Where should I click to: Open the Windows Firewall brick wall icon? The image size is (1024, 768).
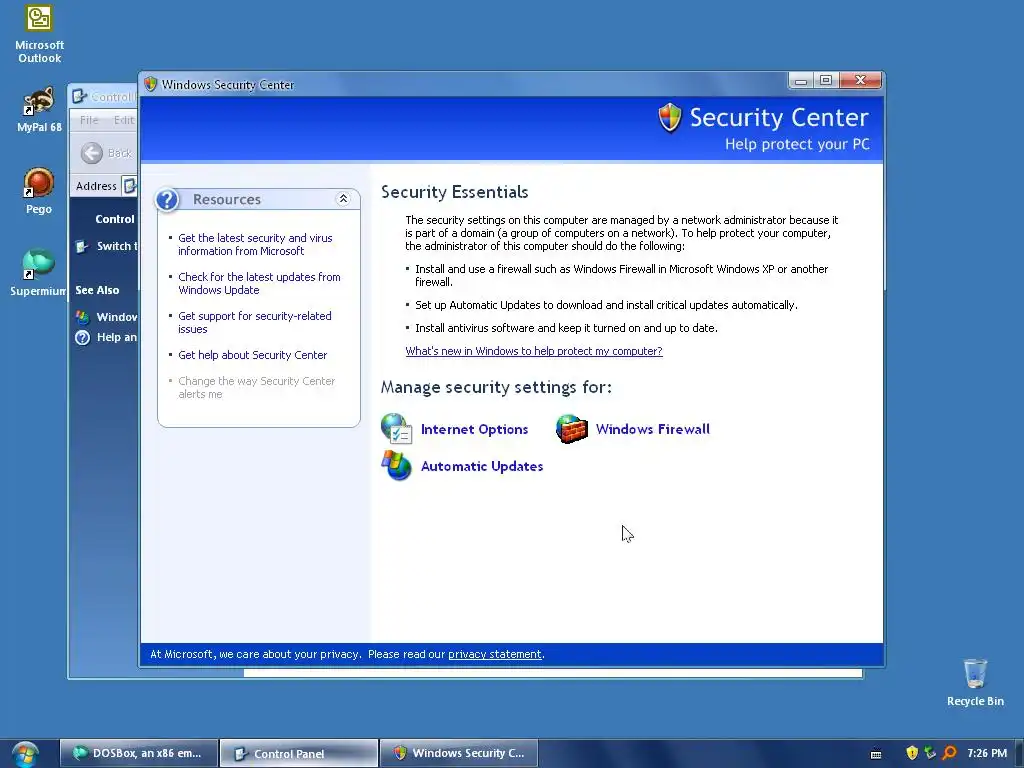coord(571,429)
